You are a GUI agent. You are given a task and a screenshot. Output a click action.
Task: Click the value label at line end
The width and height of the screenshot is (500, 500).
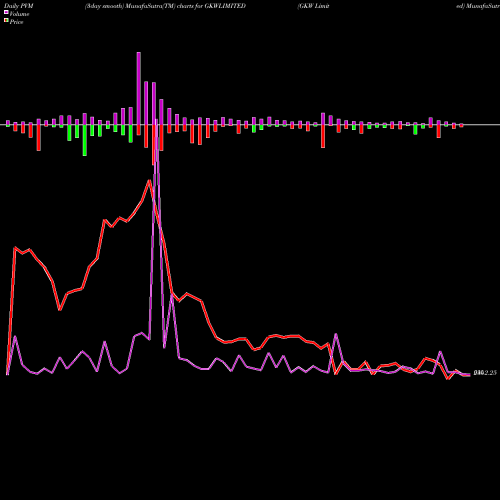point(485,373)
